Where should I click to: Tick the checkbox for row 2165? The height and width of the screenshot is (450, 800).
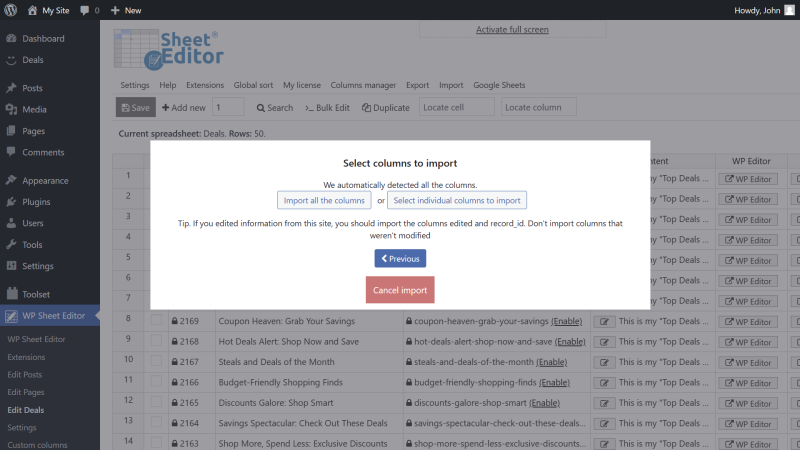coord(156,402)
